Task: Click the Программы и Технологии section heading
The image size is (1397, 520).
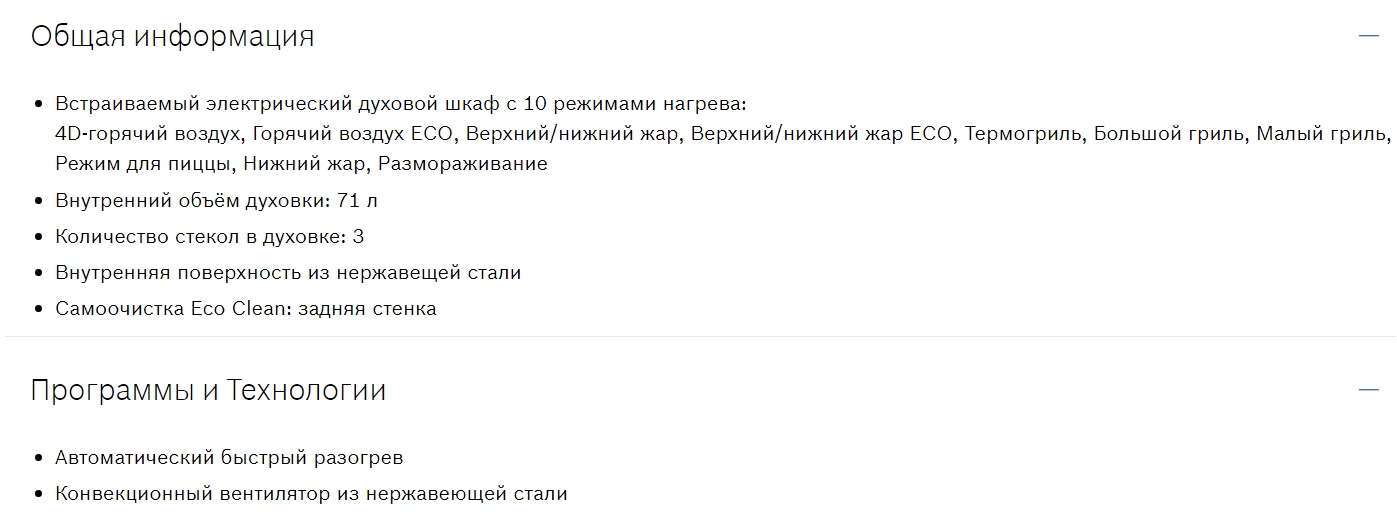Action: pyautogui.click(x=208, y=390)
